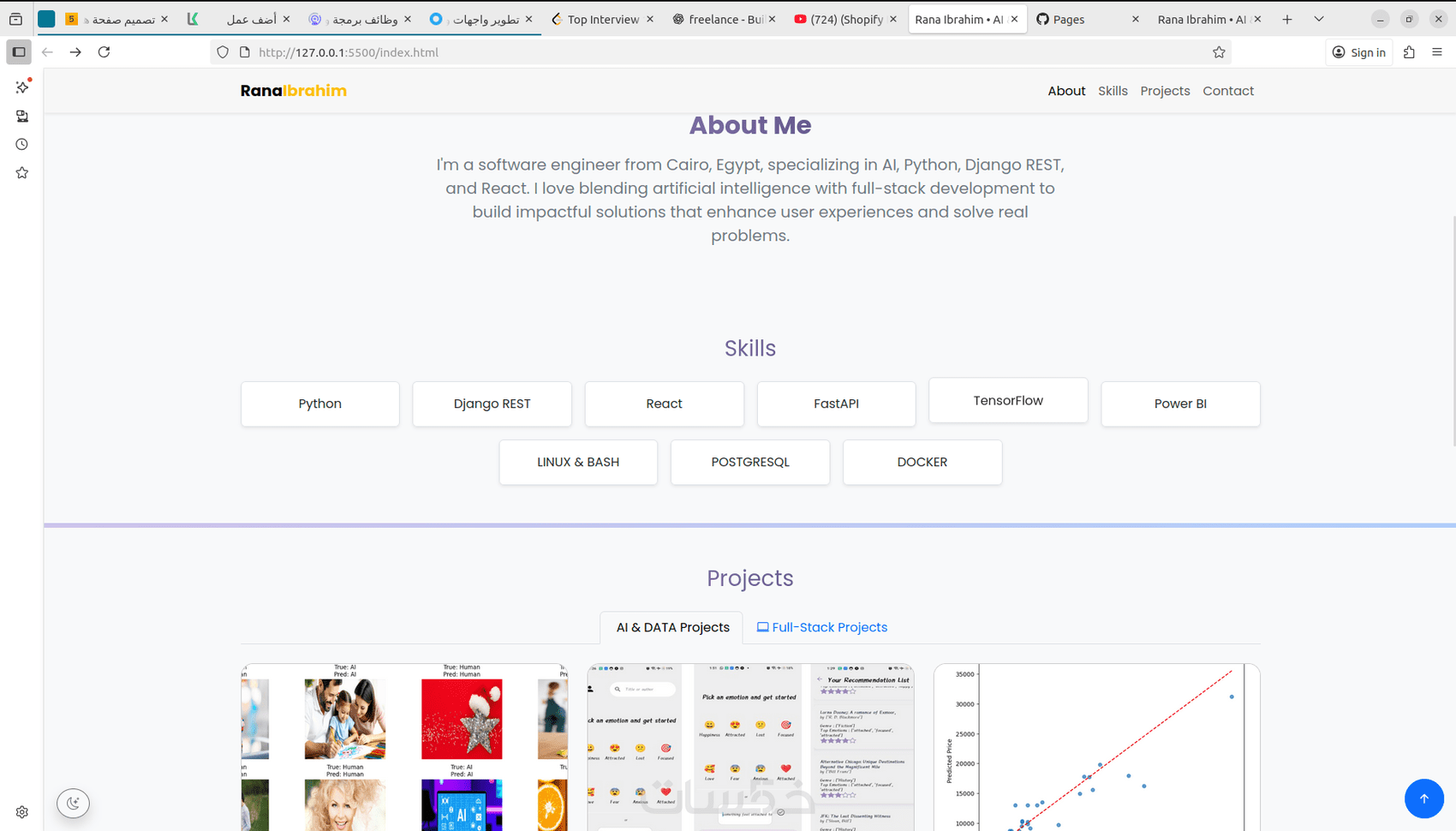This screenshot has height=831, width=1456.
Task: Close the 'وظائف برمجة' tab
Action: pyautogui.click(x=408, y=19)
